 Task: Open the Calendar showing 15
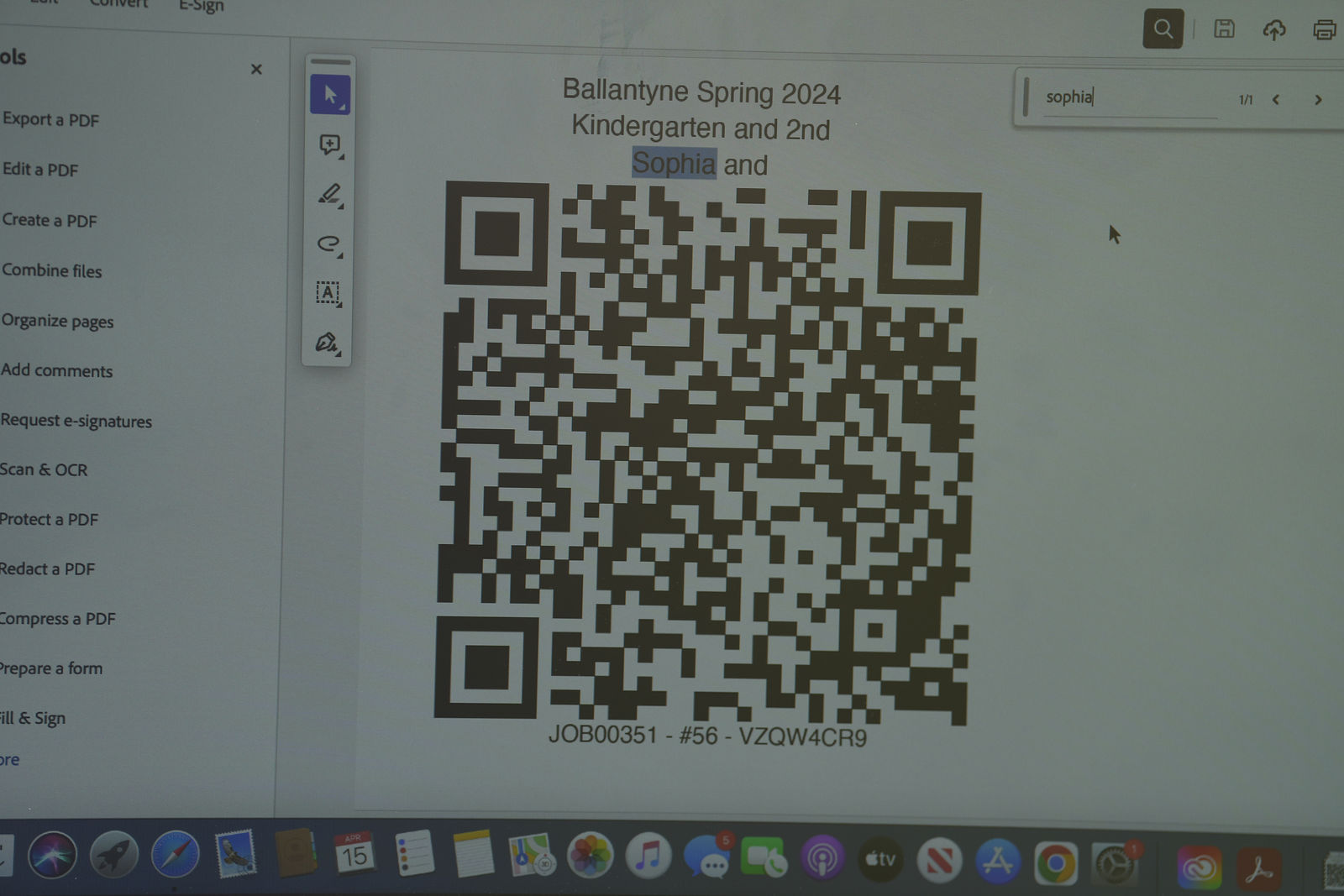[x=354, y=854]
